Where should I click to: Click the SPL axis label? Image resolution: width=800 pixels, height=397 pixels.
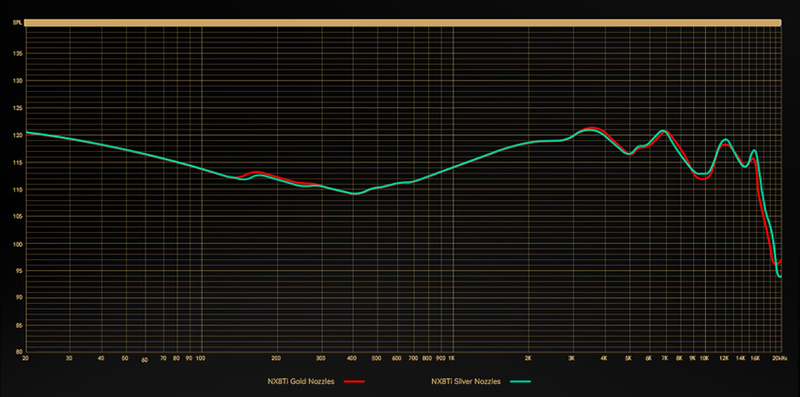pyautogui.click(x=17, y=22)
